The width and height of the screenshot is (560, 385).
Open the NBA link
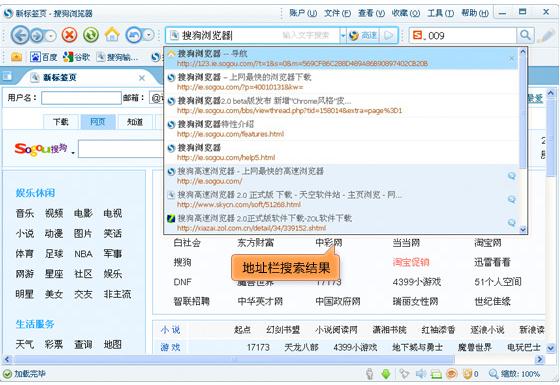[x=83, y=254]
